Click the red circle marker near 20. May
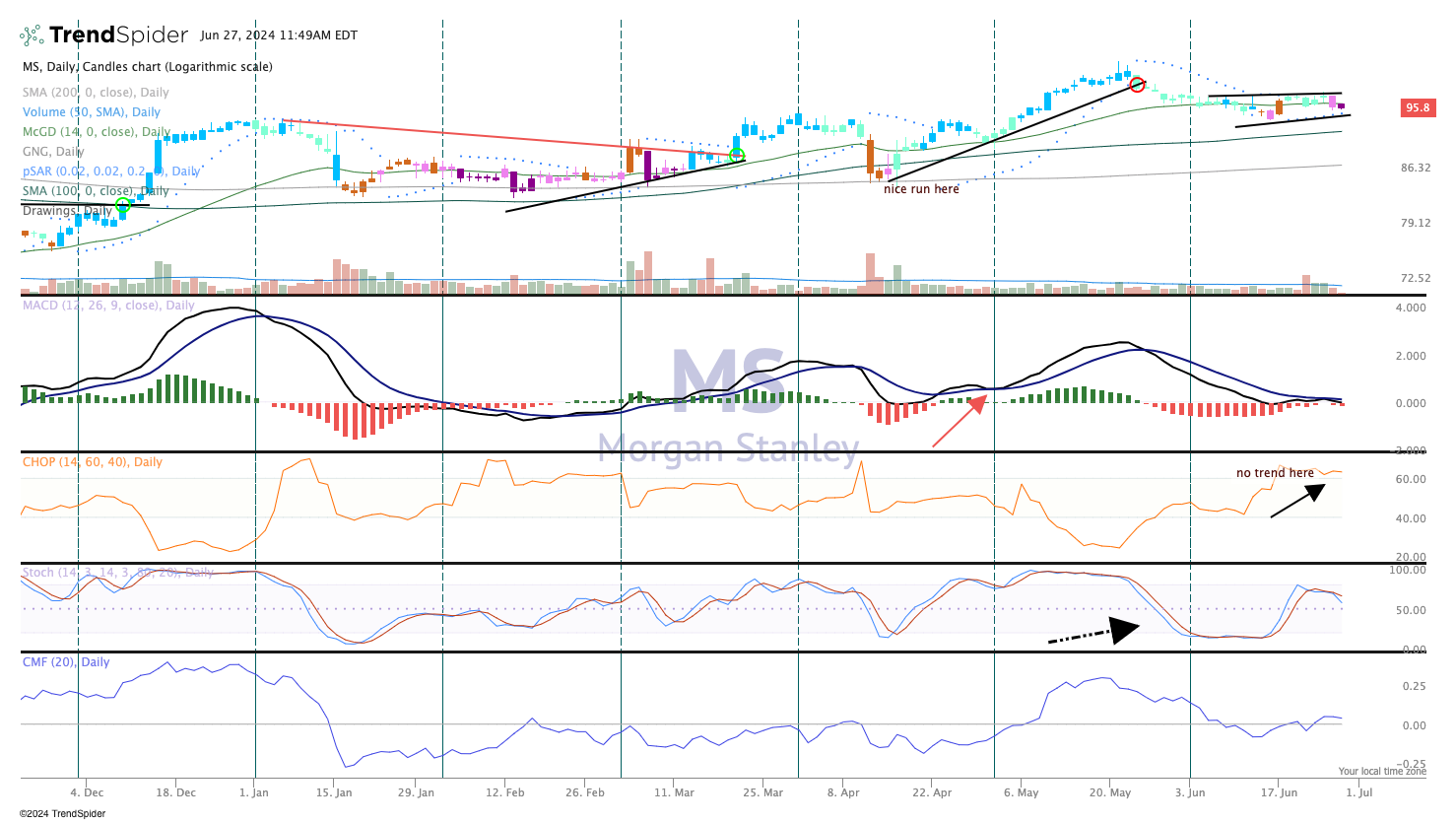Screen dimensions: 1456x823 click(x=1137, y=85)
